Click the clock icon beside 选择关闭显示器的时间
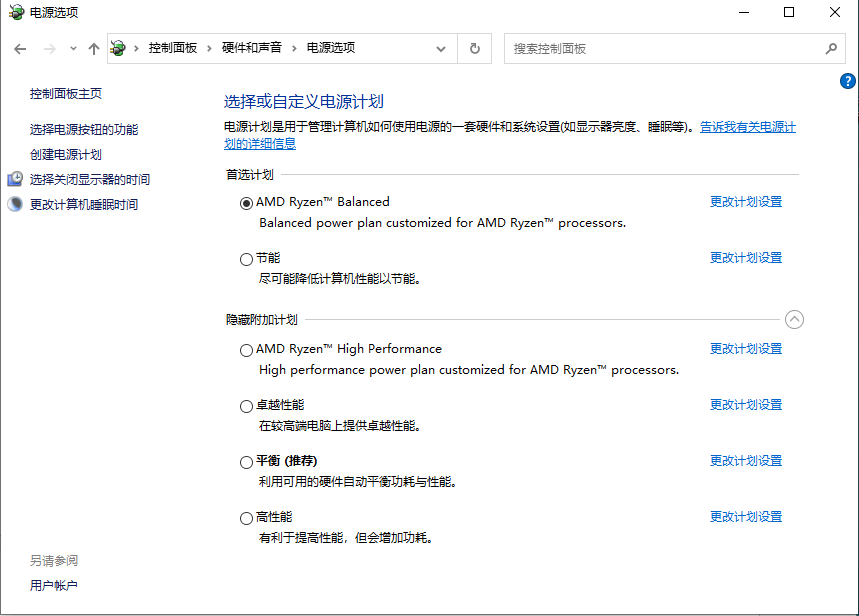This screenshot has height=616, width=859. coord(14,179)
